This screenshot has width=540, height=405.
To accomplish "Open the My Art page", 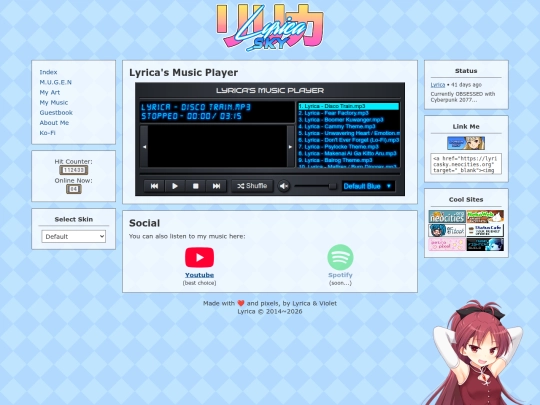I will [x=50, y=92].
